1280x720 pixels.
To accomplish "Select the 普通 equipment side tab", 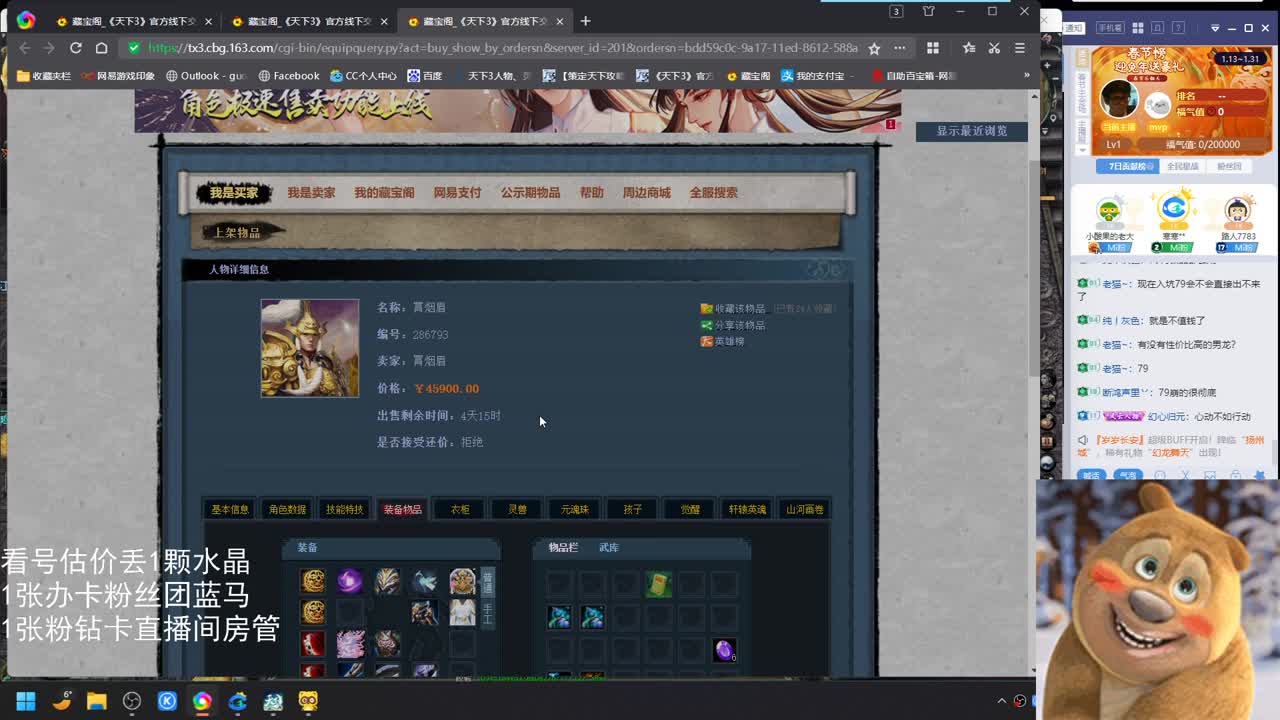I will click(x=488, y=582).
